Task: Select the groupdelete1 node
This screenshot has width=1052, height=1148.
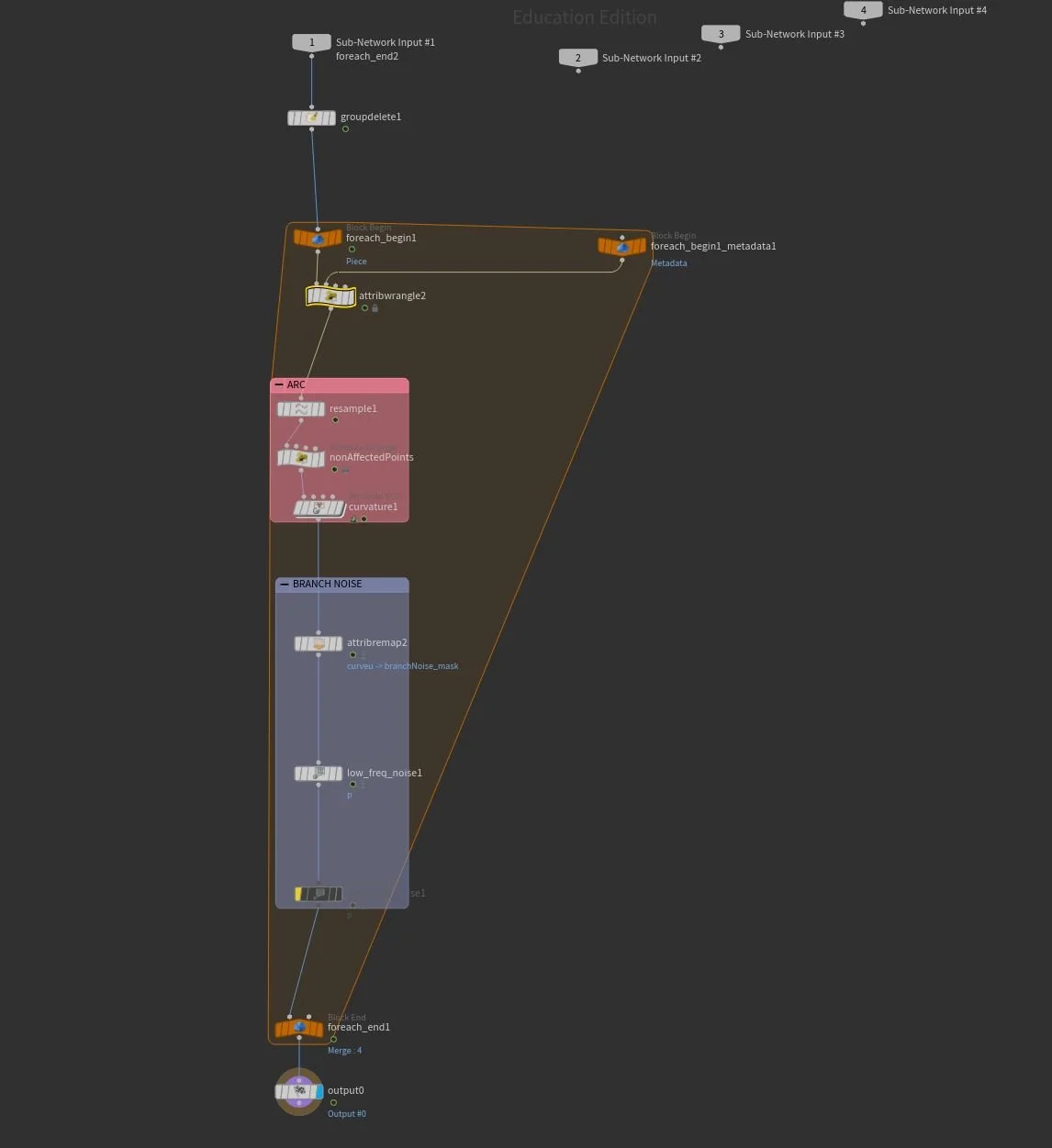Action: click(311, 117)
